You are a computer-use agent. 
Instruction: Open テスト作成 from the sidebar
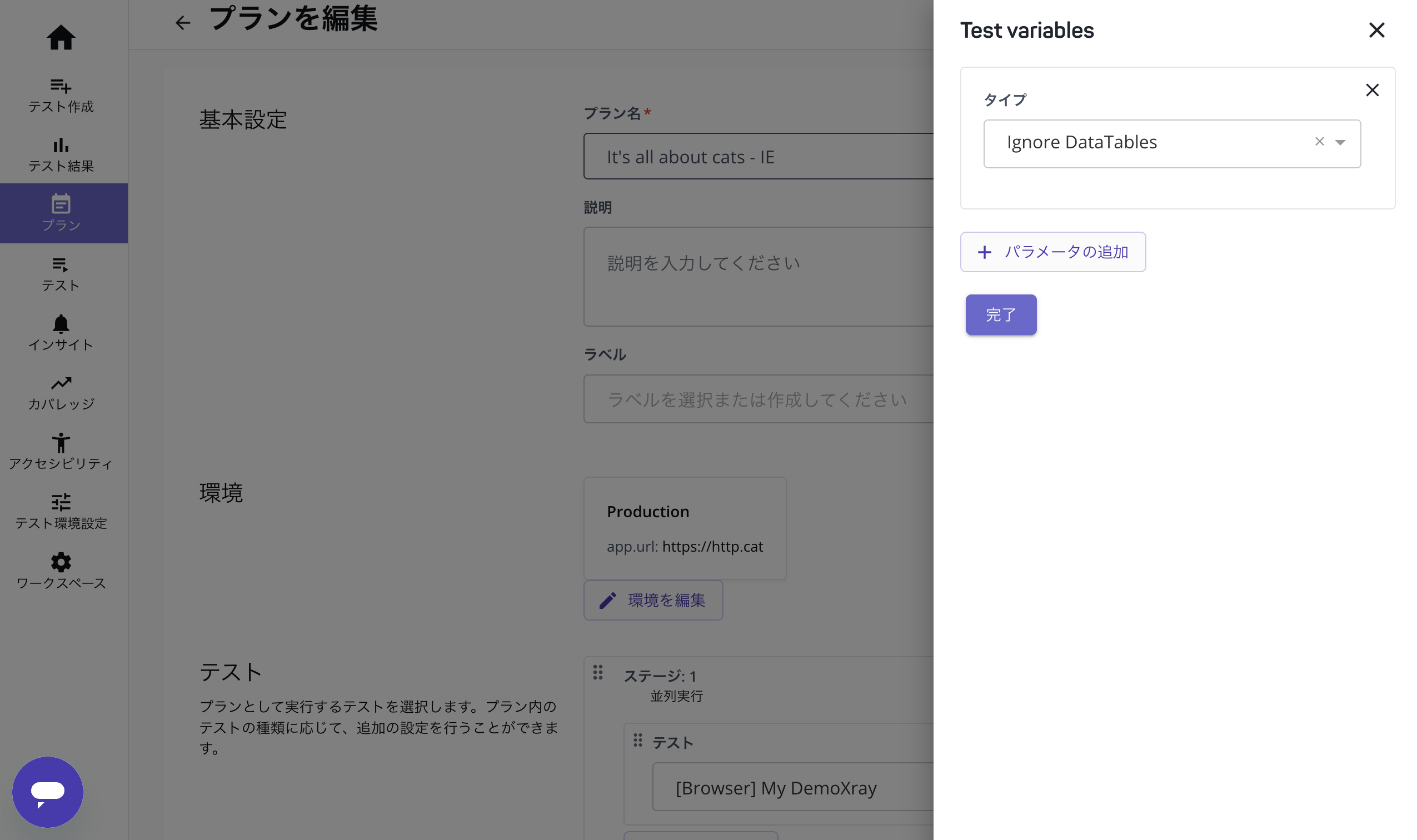(x=61, y=95)
